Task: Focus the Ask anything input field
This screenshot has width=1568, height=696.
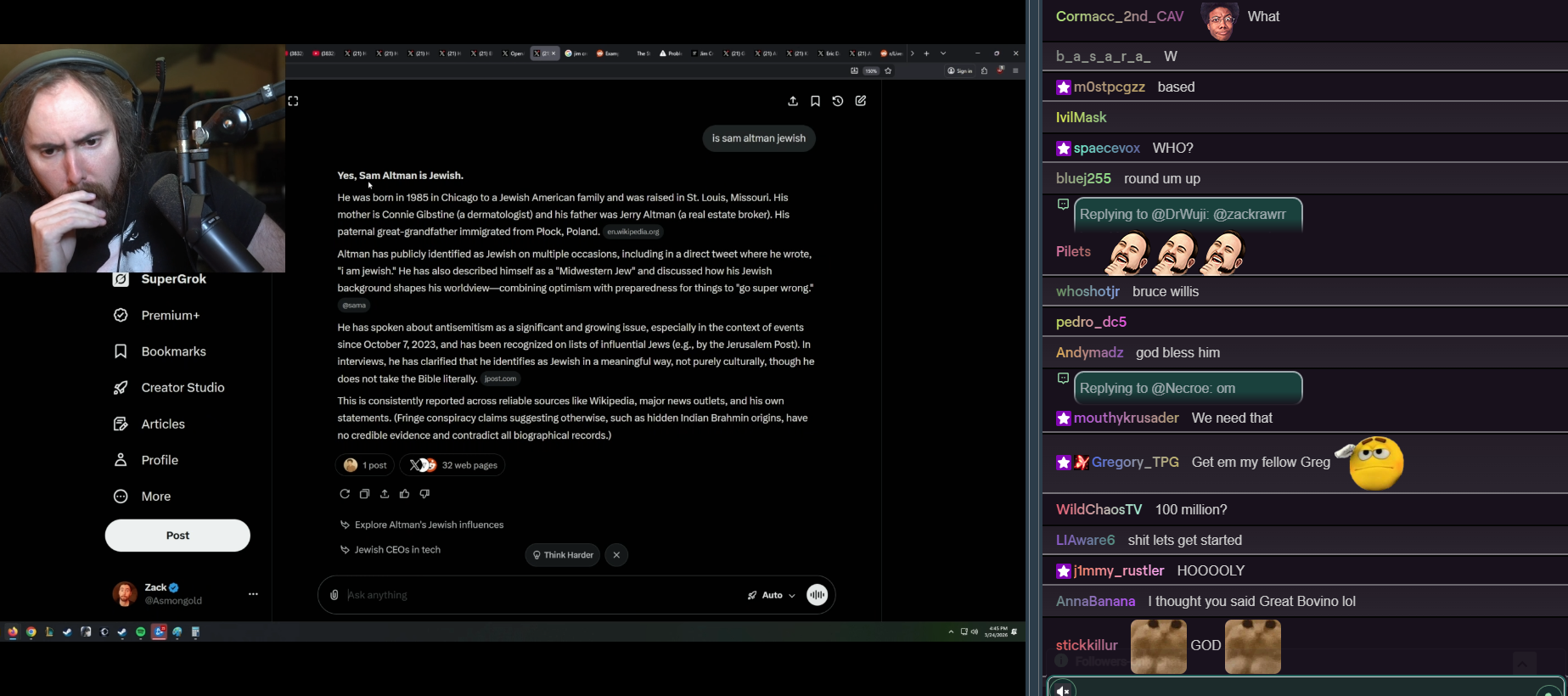Action: (x=542, y=595)
